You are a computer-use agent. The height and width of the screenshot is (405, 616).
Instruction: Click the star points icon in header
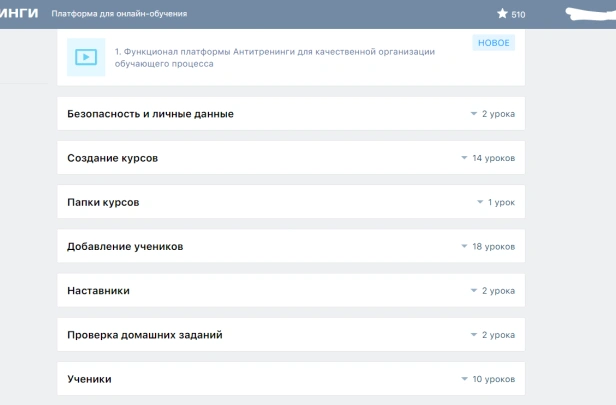click(x=502, y=14)
